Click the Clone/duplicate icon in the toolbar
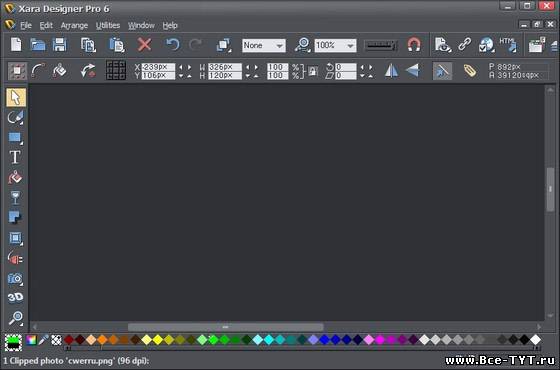The height and width of the screenshot is (370, 560). (224, 45)
